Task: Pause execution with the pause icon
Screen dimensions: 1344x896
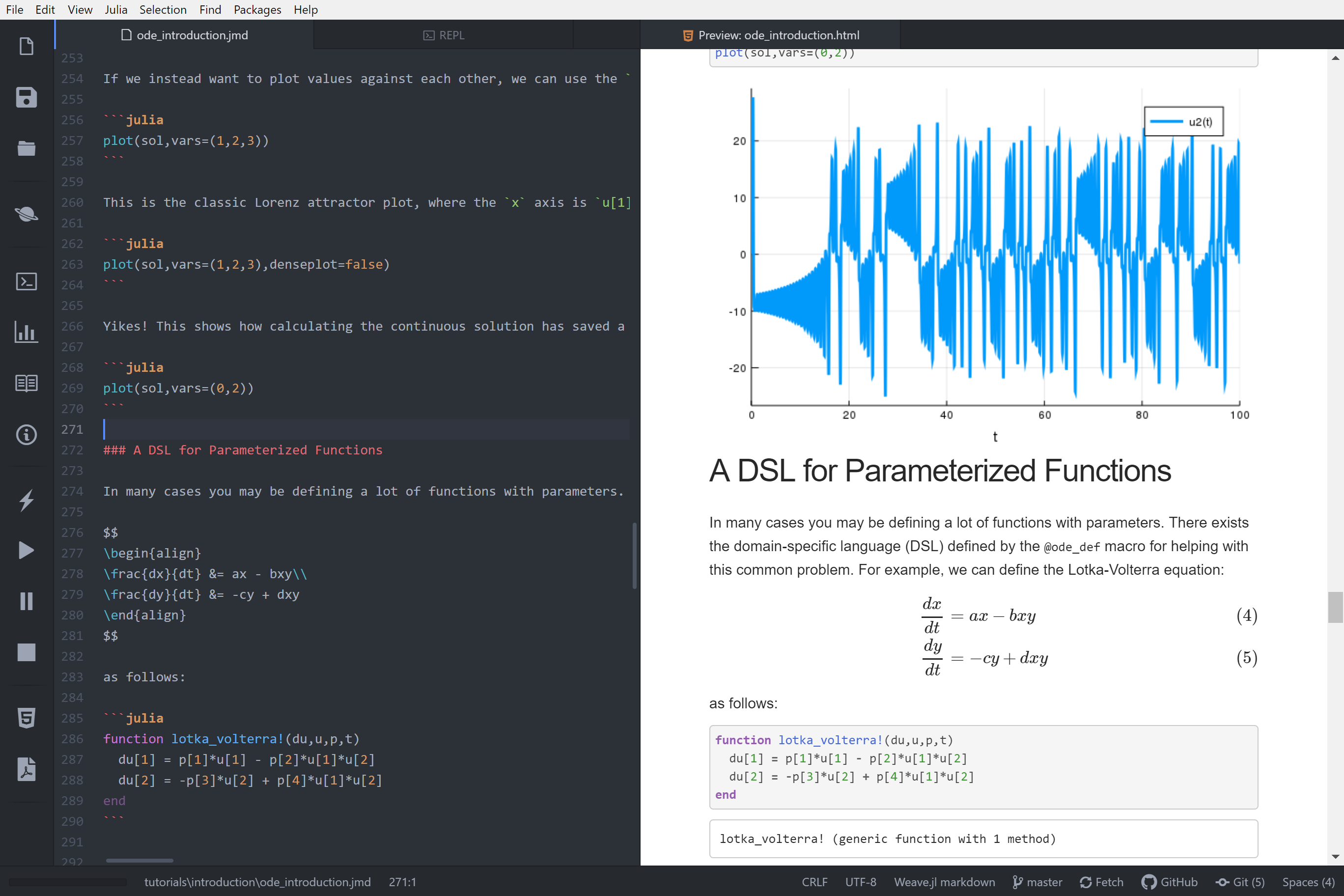Action: (x=27, y=601)
